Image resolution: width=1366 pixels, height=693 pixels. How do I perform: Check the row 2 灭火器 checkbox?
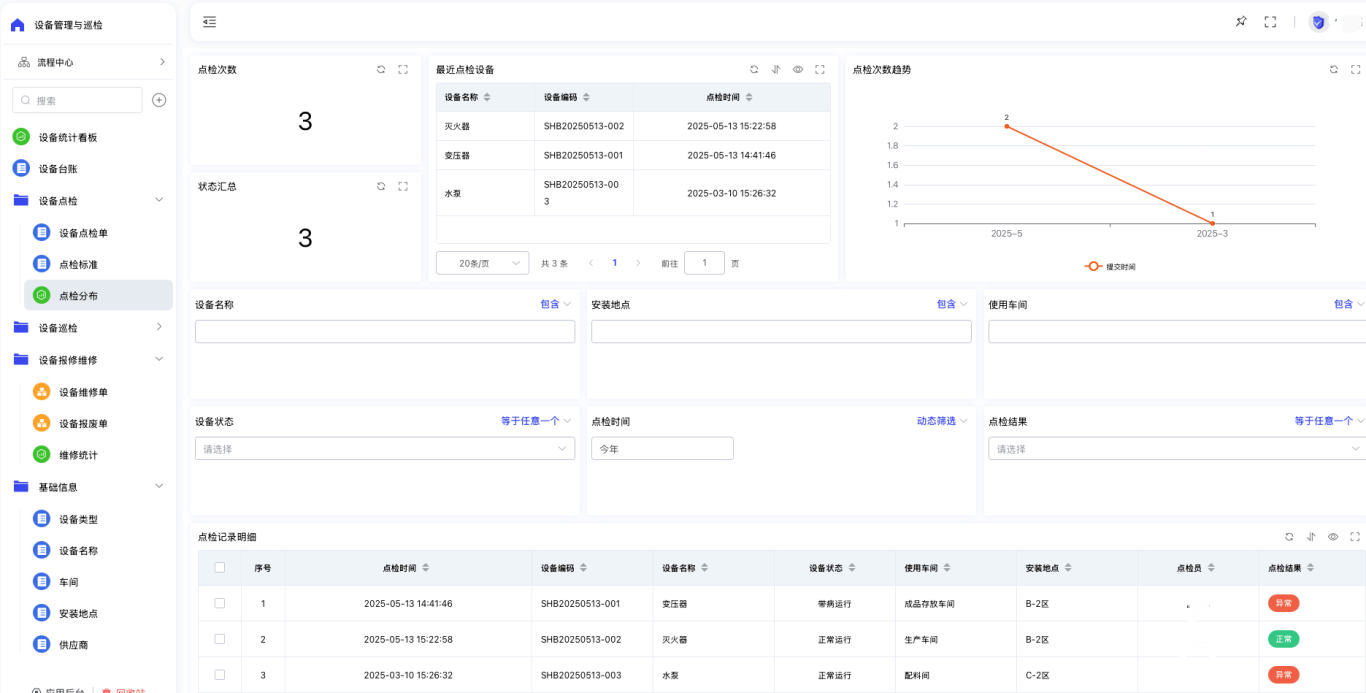pos(220,639)
